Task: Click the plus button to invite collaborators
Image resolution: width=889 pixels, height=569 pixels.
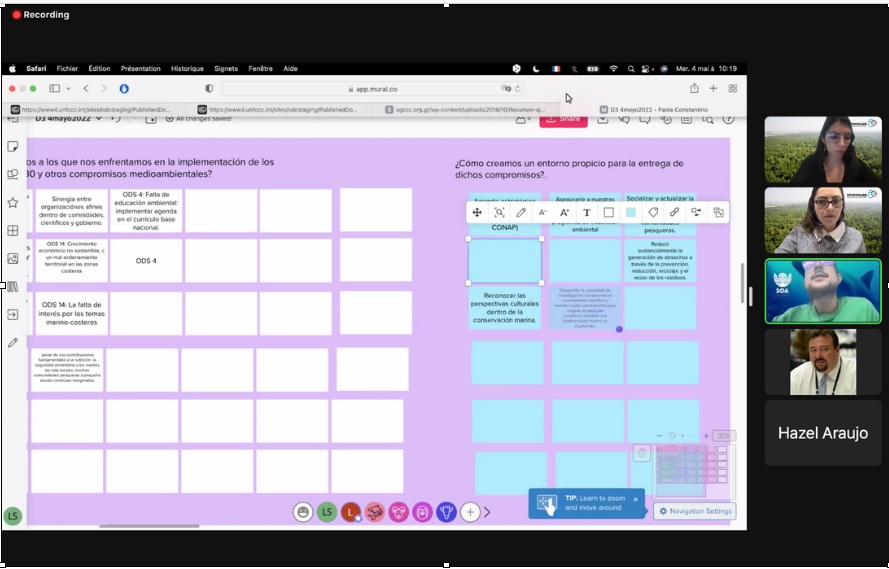Action: pos(470,512)
